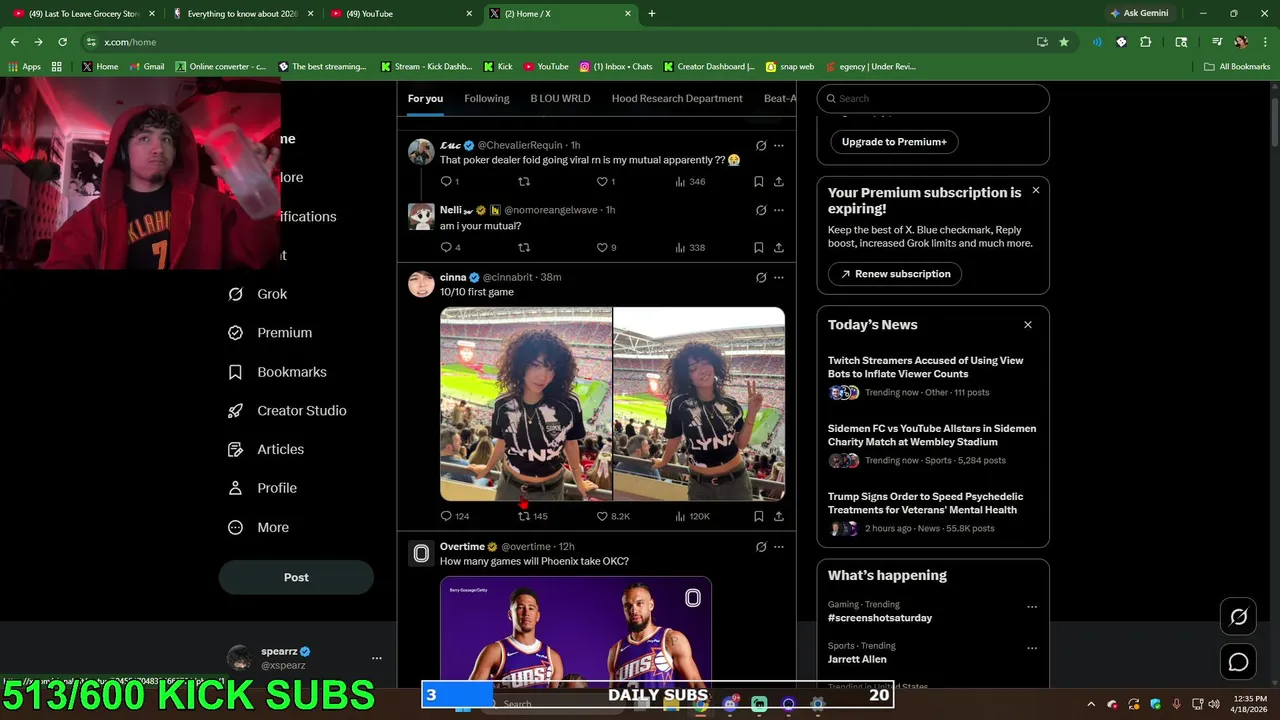Viewport: 1280px width, 720px height.
Task: Open Profile in the left sidebar
Action: click(262, 488)
